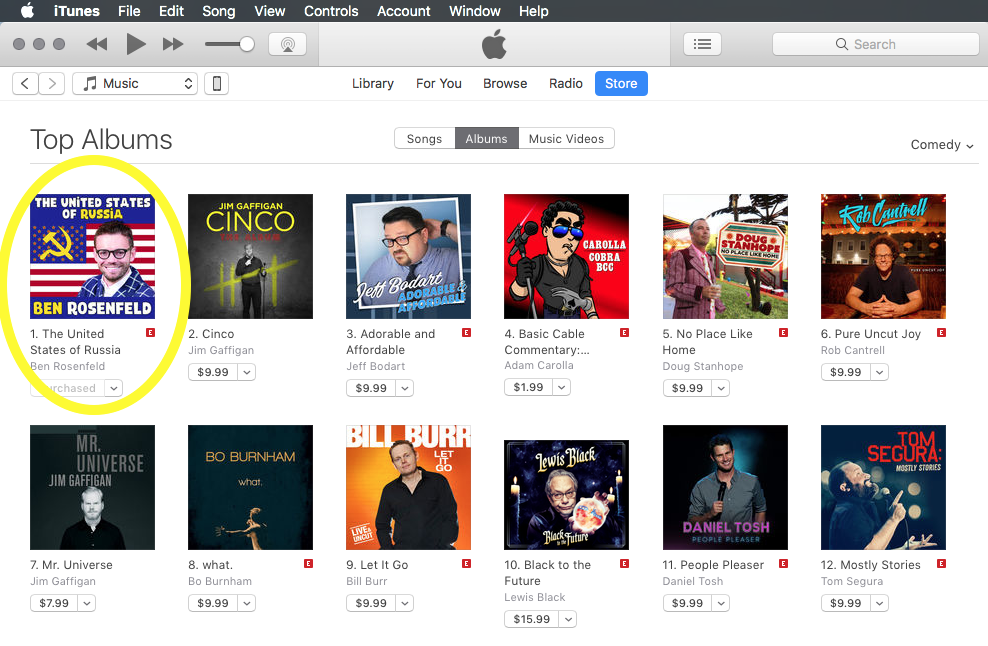Switch to the For You tab
Viewport: 988px width, 646px height.
click(439, 83)
